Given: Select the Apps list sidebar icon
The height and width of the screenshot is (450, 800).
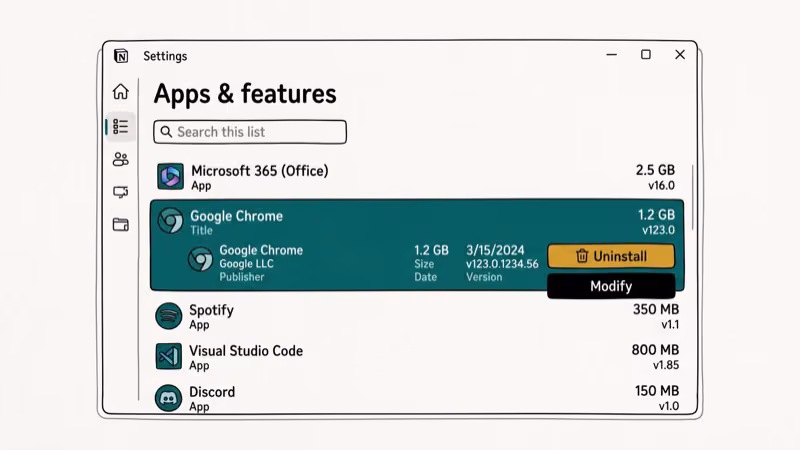Looking at the screenshot, I should pos(121,127).
